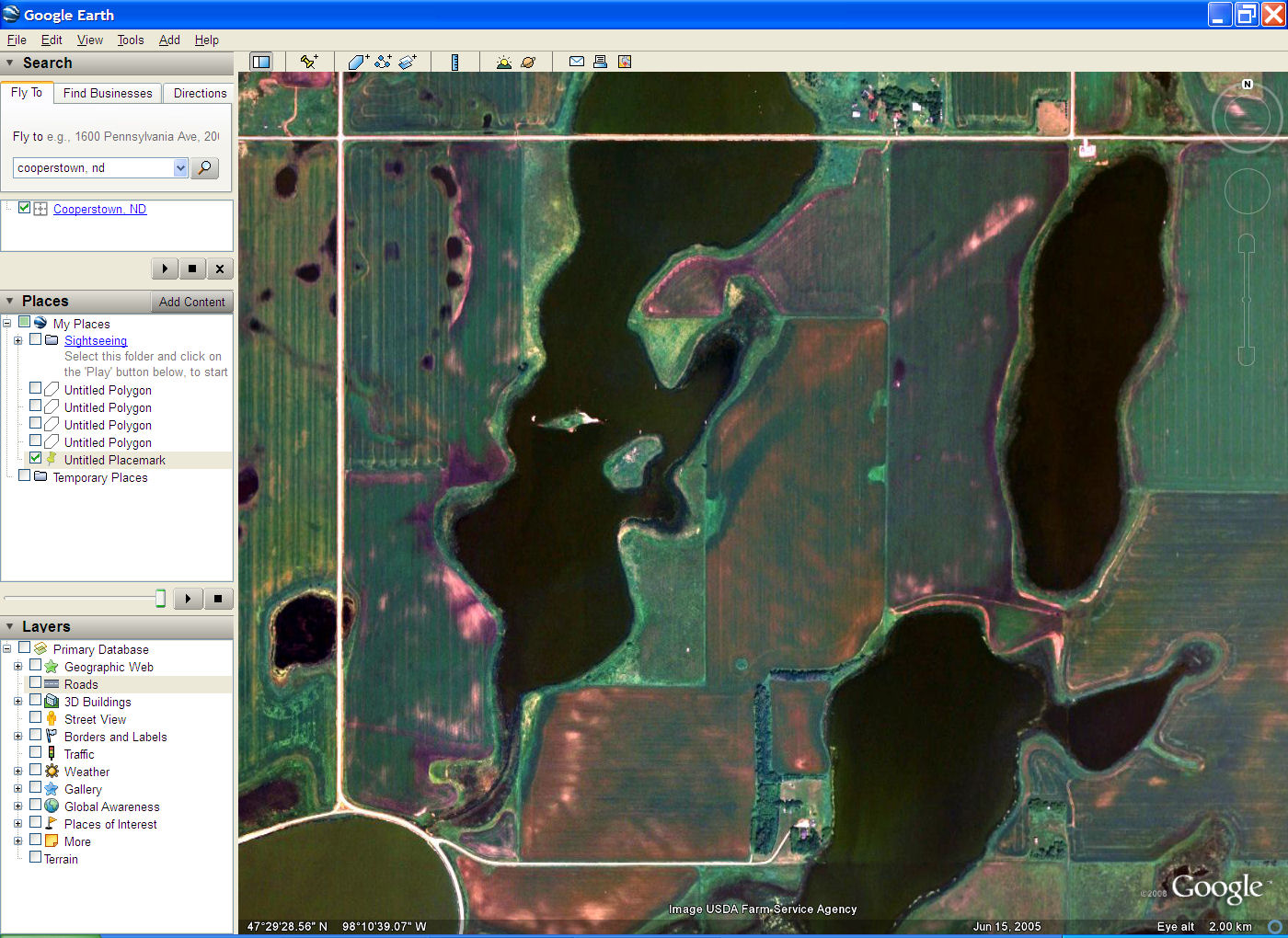Uncheck the Cooperstown, ND result checkbox
The image size is (1288, 938).
[x=25, y=208]
